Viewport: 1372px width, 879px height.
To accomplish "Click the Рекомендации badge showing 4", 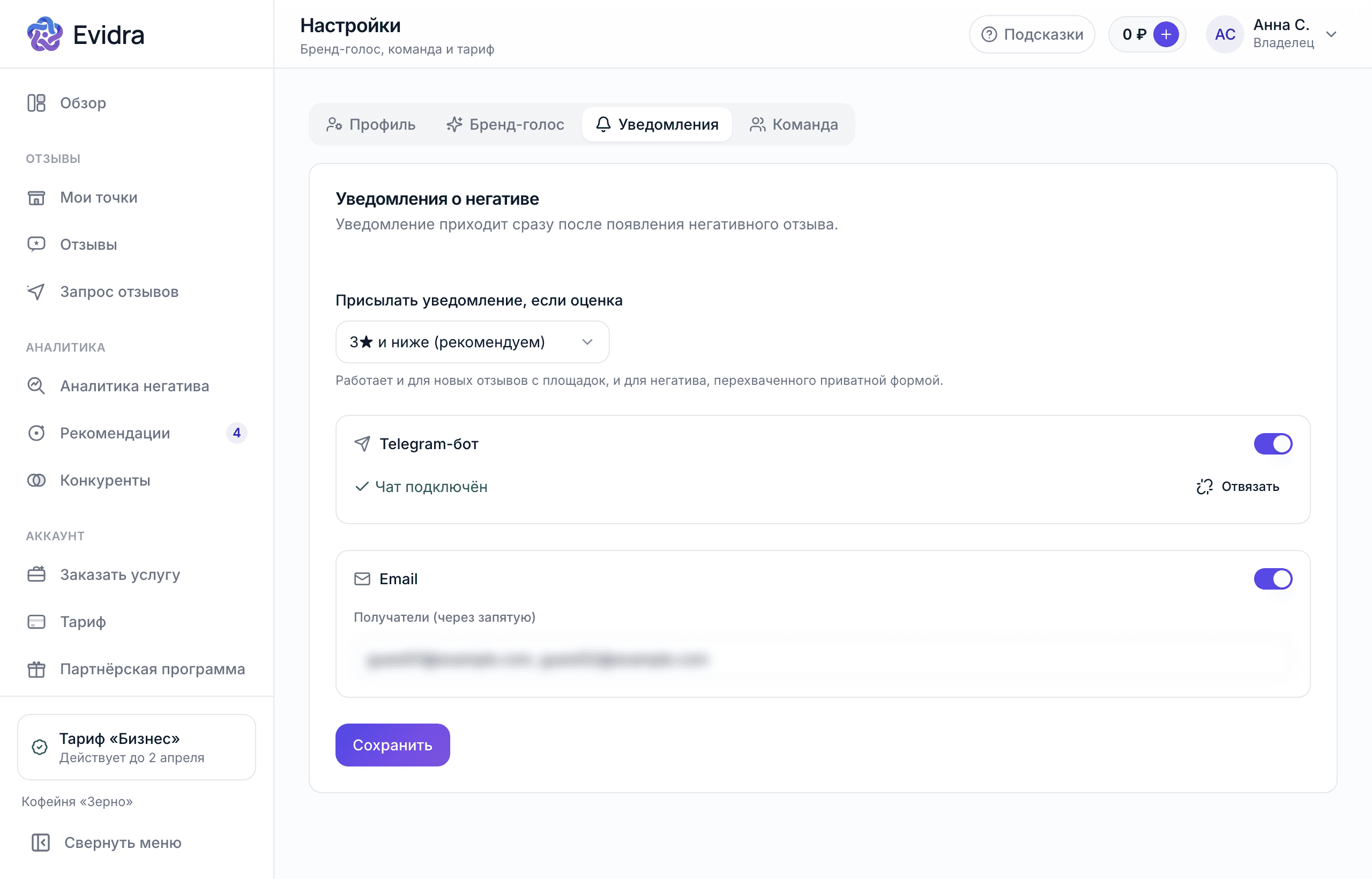I will tap(236, 433).
